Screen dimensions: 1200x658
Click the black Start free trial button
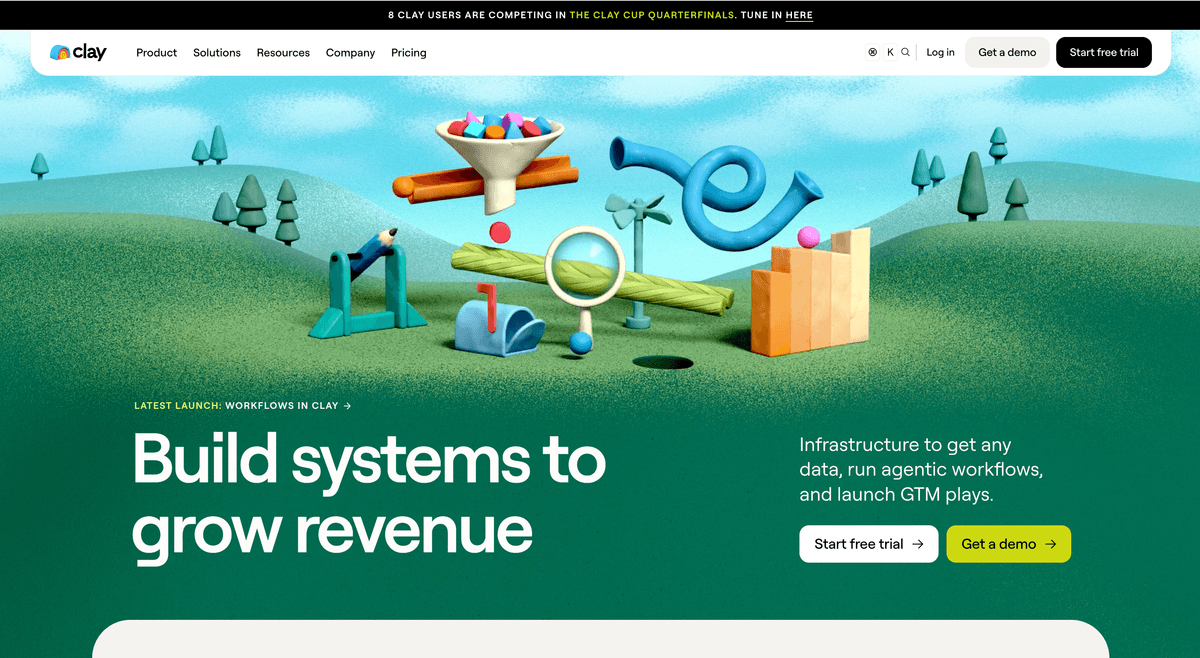coord(1104,52)
